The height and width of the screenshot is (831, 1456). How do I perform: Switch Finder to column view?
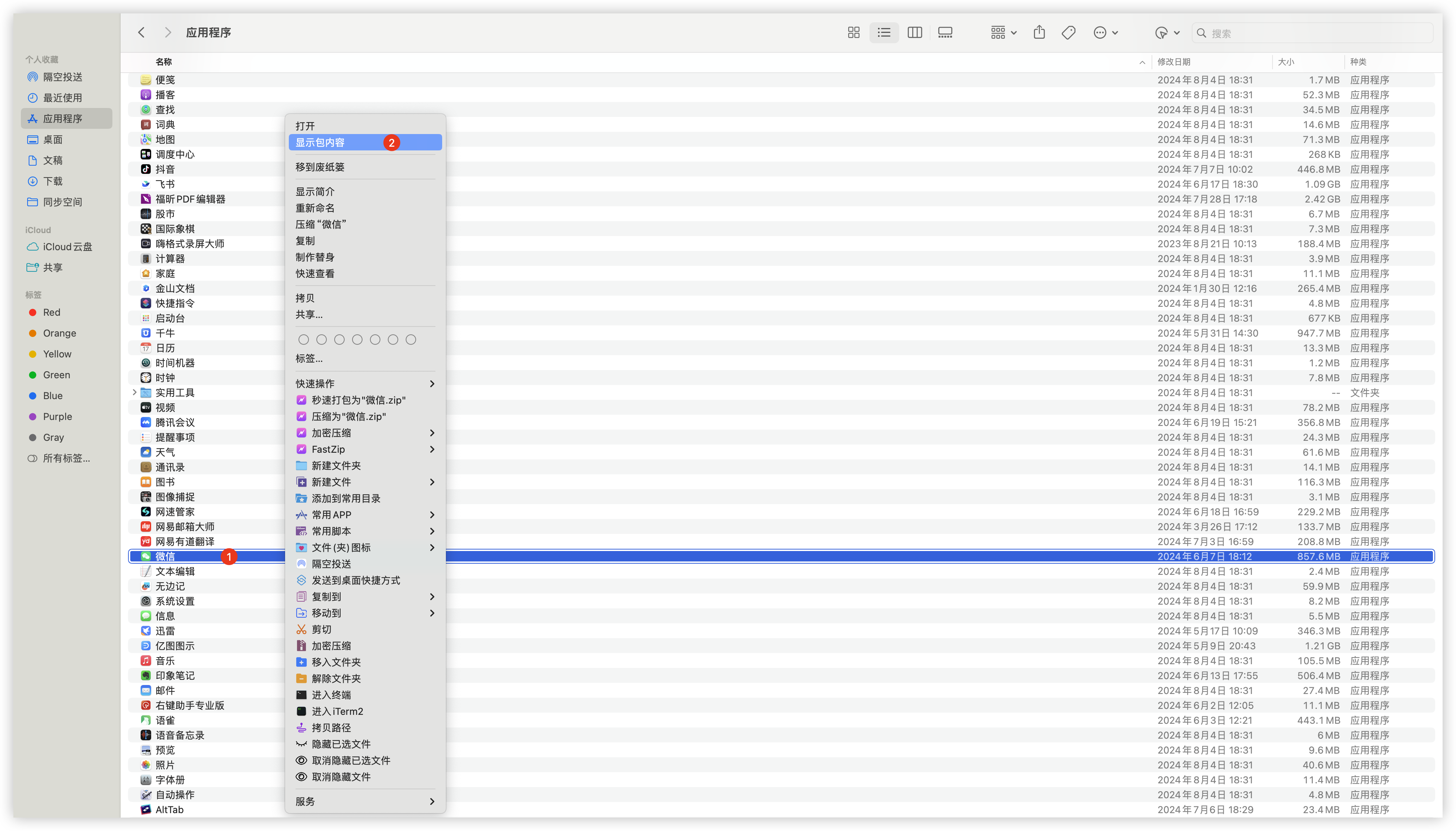(x=914, y=32)
